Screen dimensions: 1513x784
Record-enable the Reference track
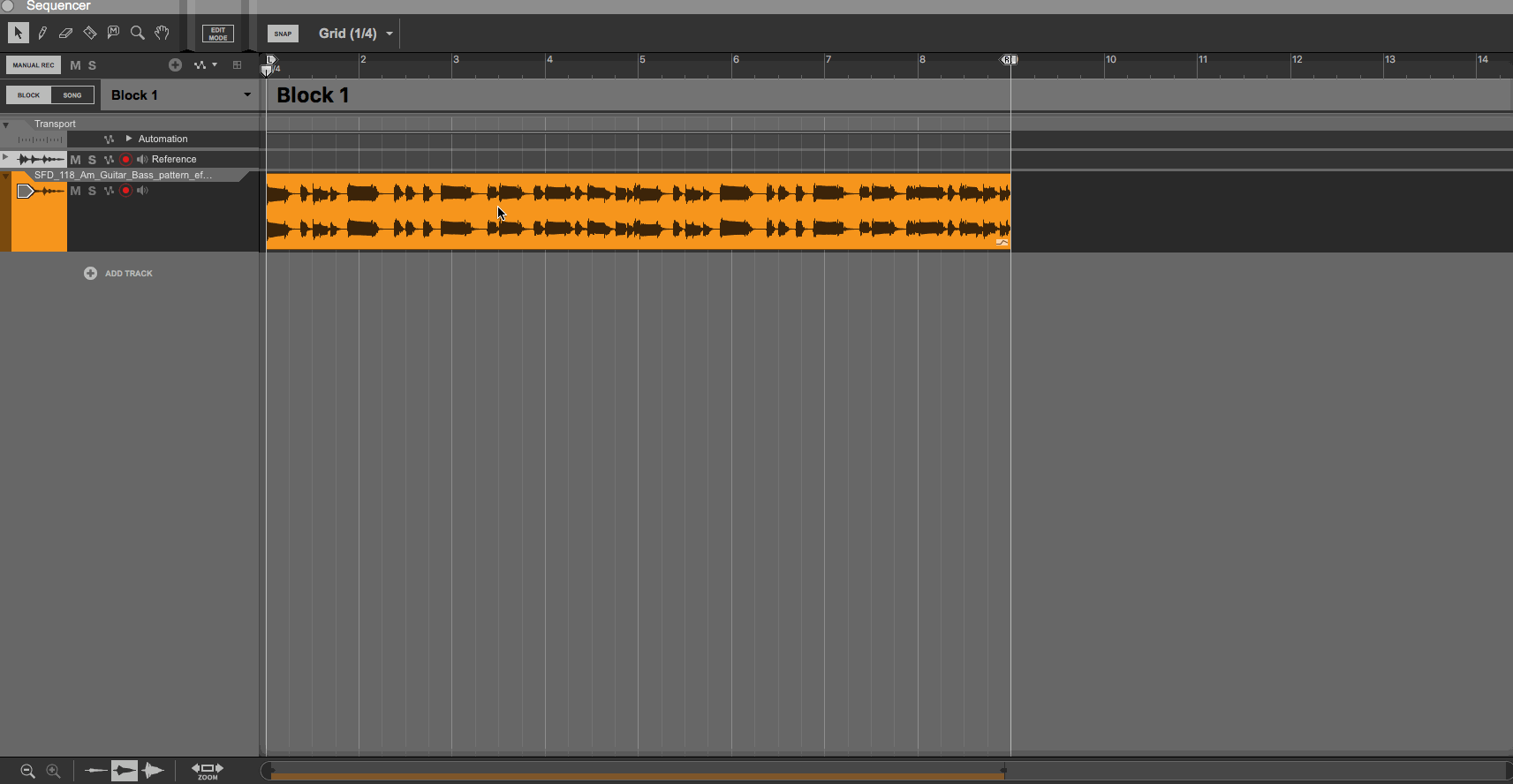(x=125, y=160)
